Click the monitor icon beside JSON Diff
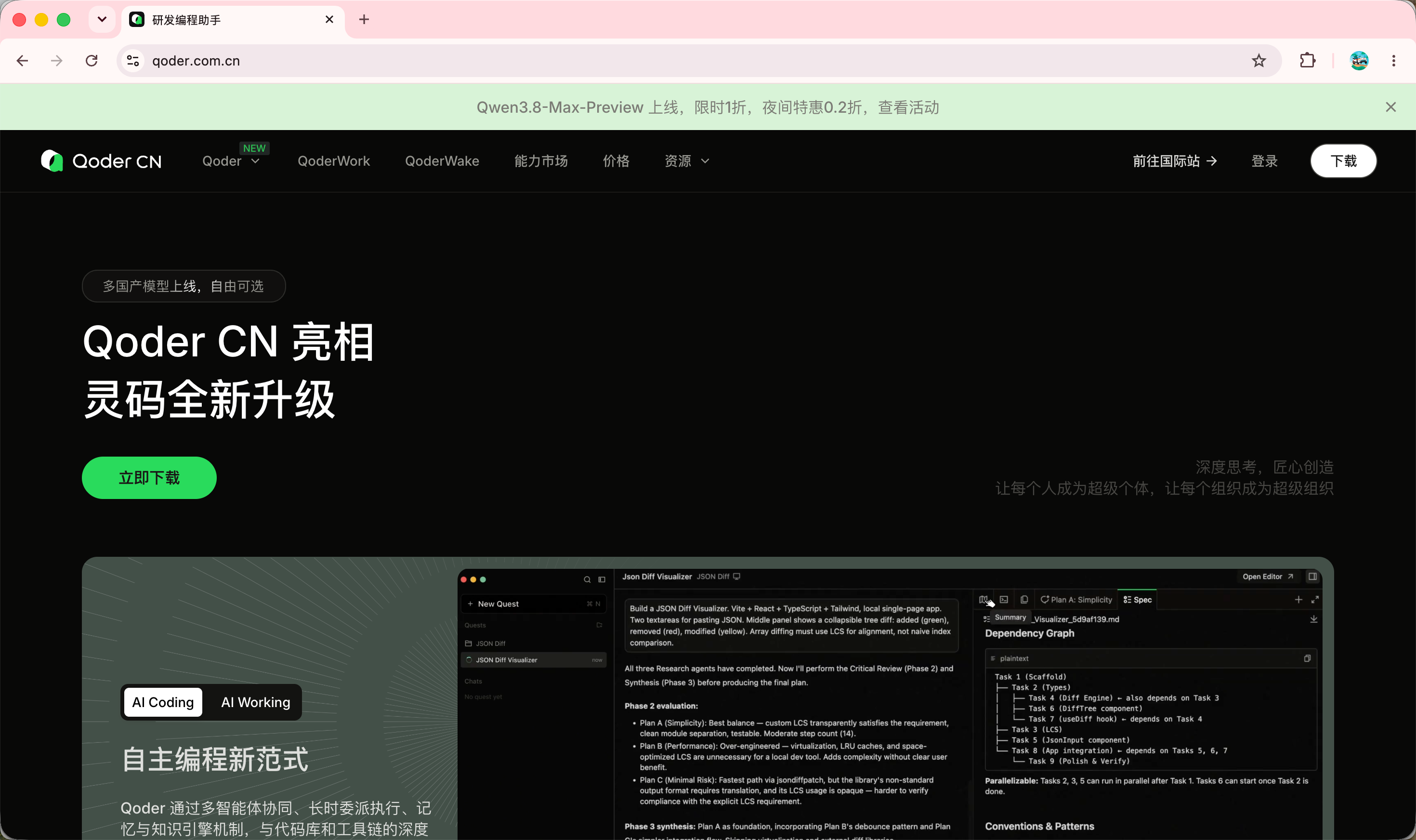 pyautogui.click(x=736, y=577)
